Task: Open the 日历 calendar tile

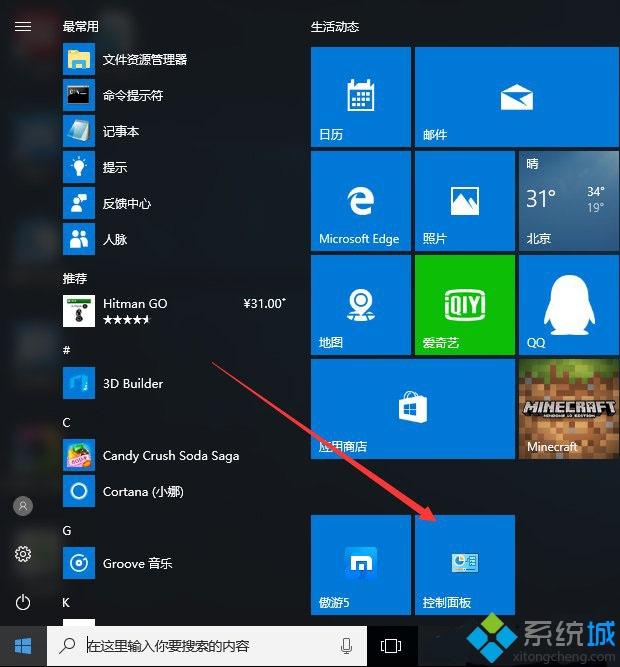Action: point(361,97)
